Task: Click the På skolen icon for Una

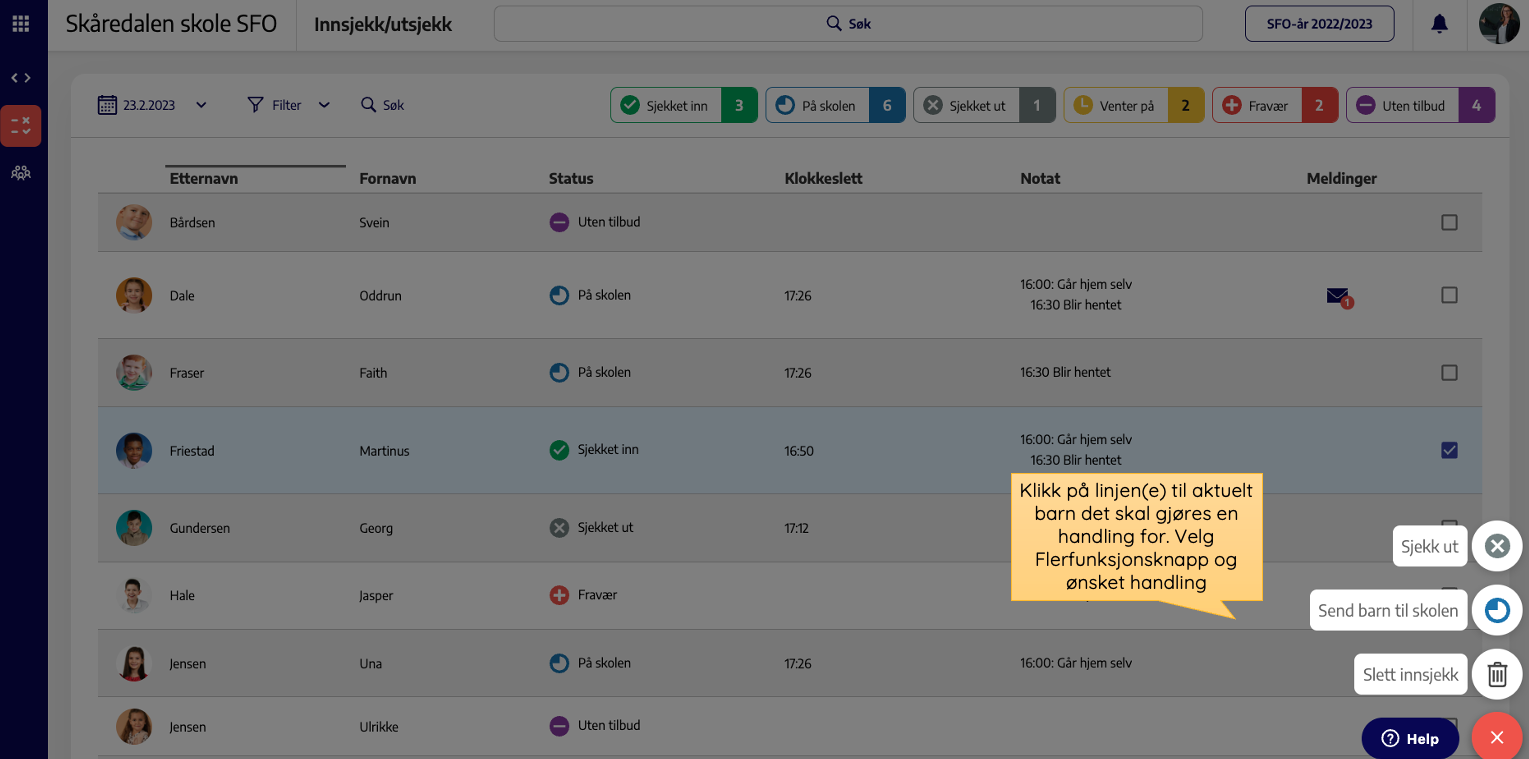Action: [x=559, y=663]
